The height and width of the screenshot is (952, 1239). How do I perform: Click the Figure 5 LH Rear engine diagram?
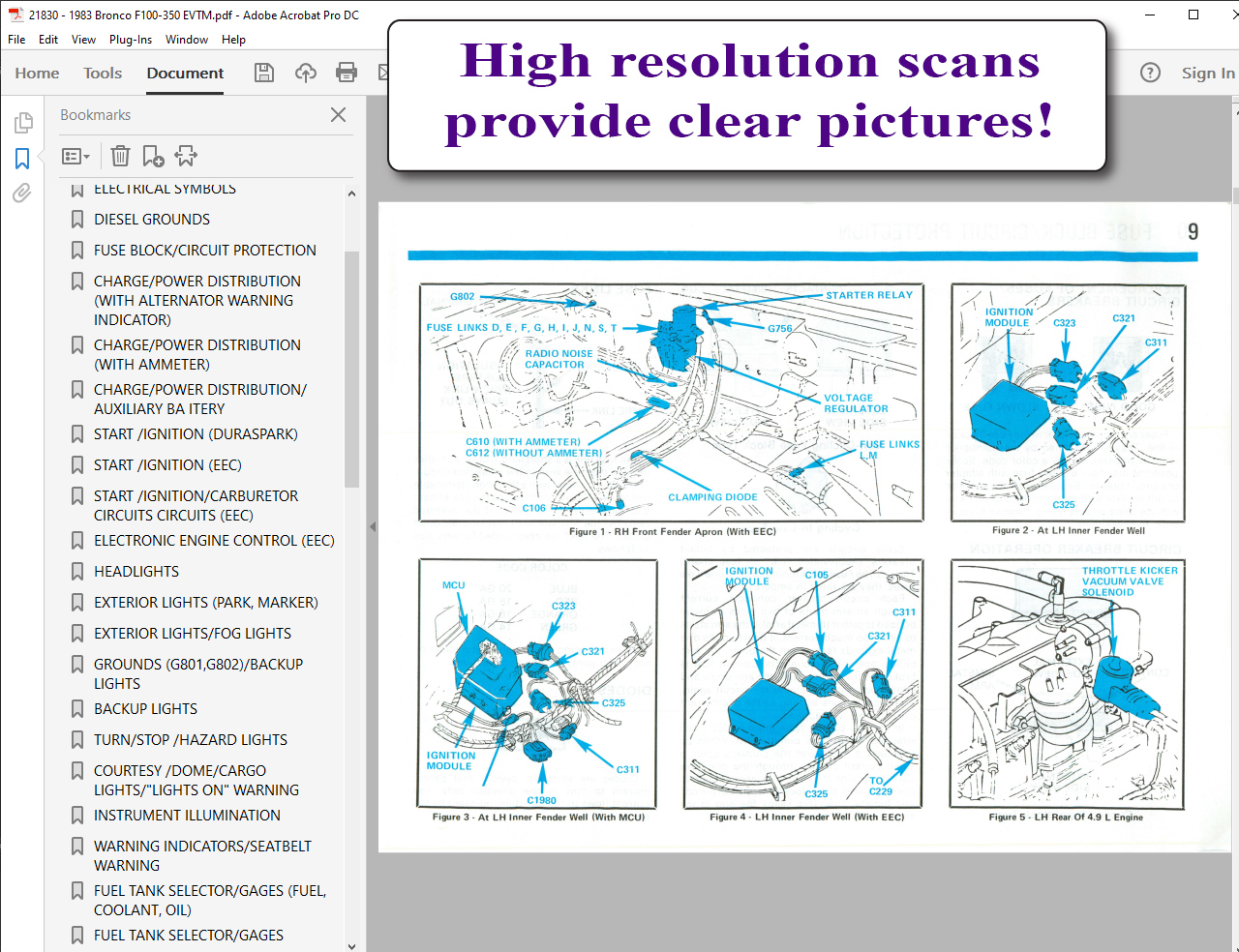1069,683
